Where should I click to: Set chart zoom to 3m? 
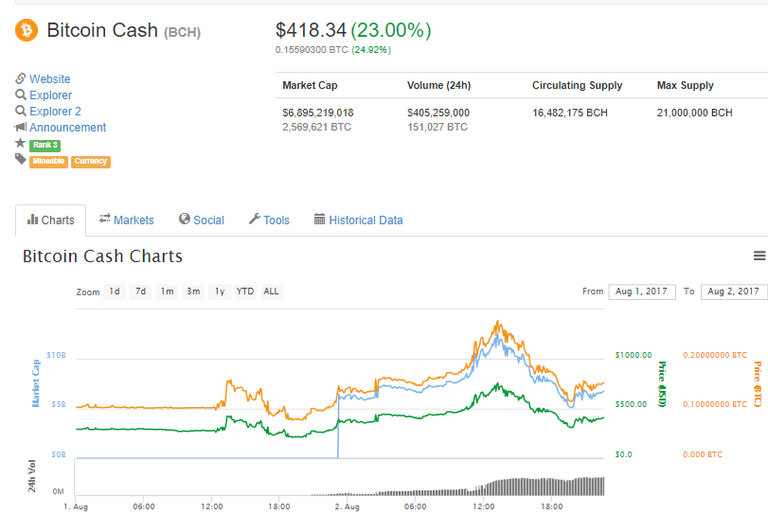193,292
